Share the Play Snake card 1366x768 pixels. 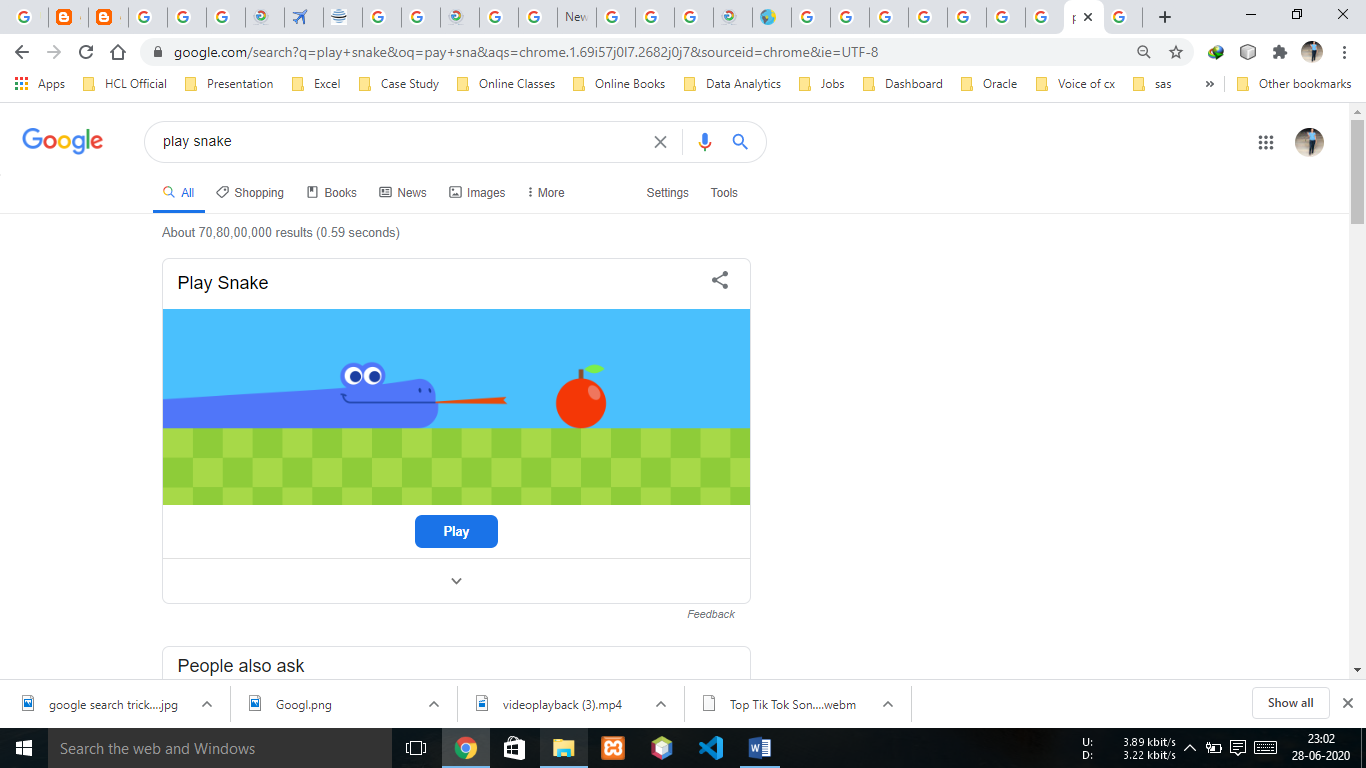coord(720,280)
